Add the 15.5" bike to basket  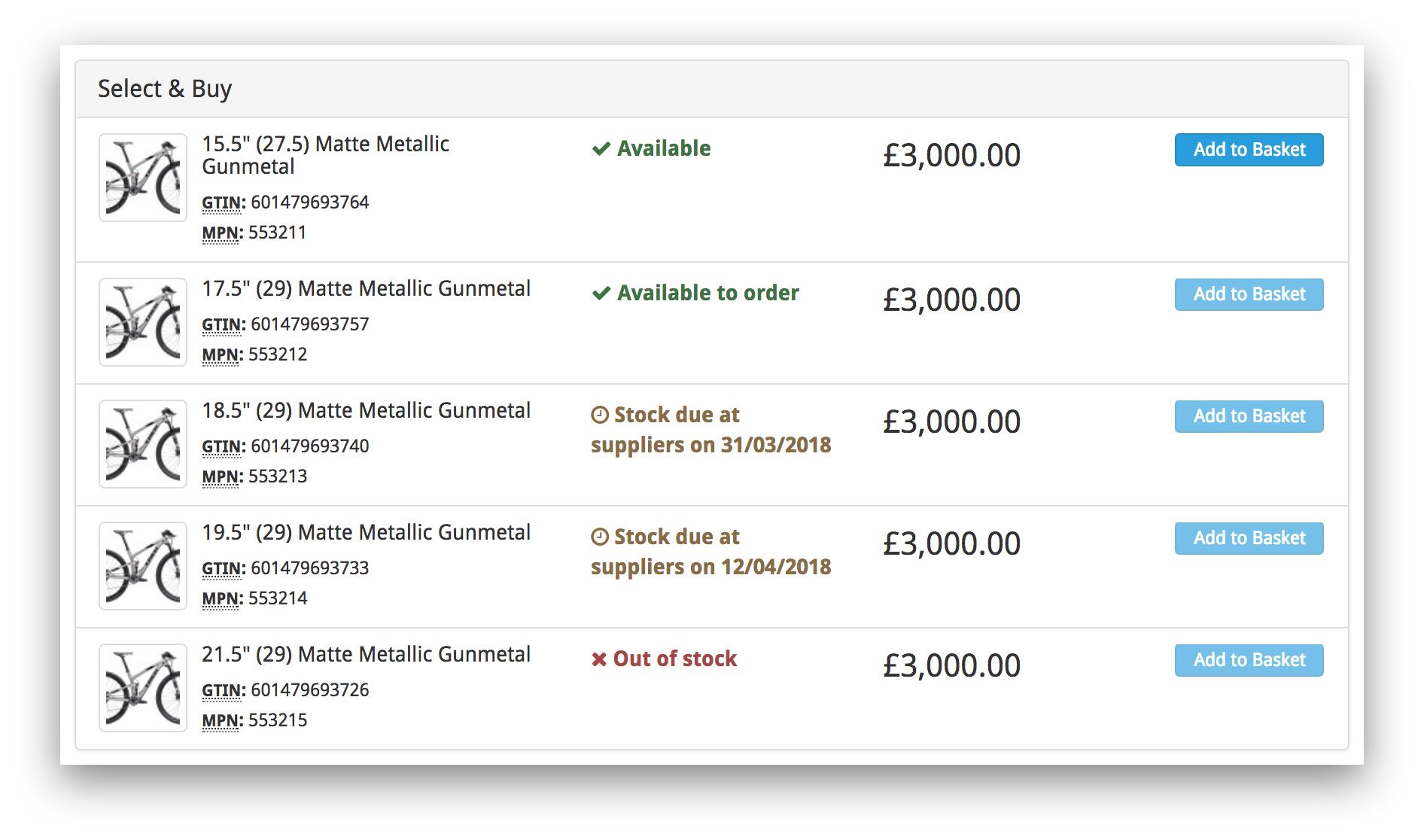point(1249,150)
